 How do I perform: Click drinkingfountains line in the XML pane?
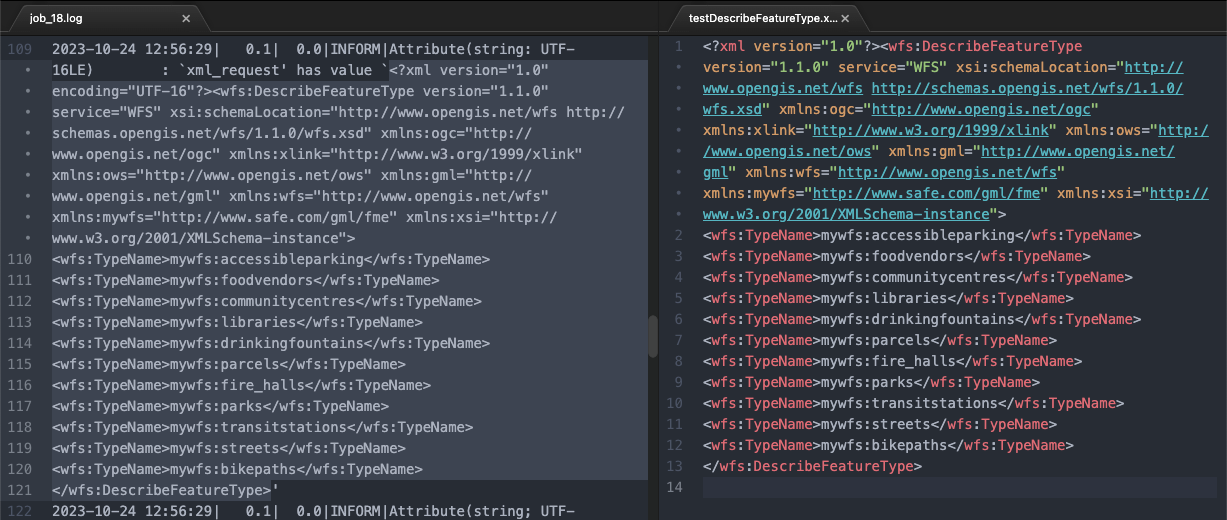pos(922,319)
